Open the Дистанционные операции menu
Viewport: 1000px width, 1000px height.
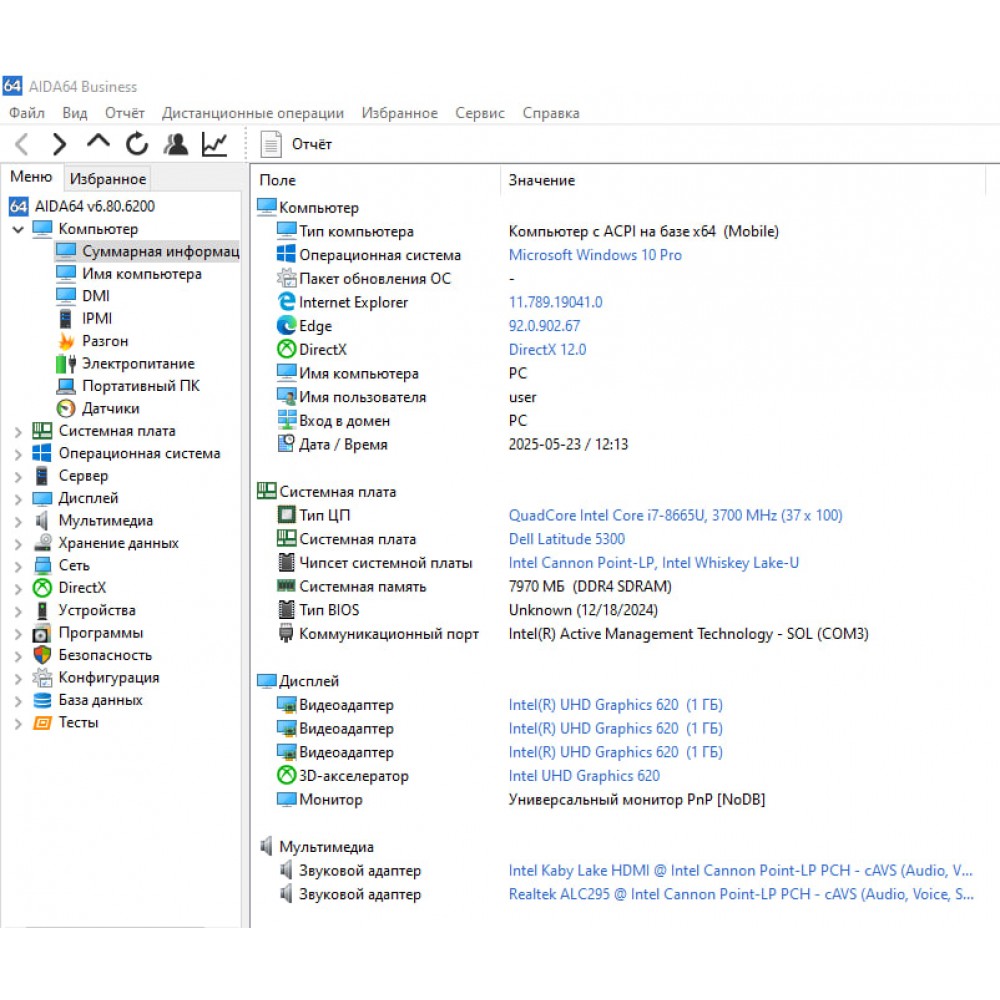(x=253, y=113)
